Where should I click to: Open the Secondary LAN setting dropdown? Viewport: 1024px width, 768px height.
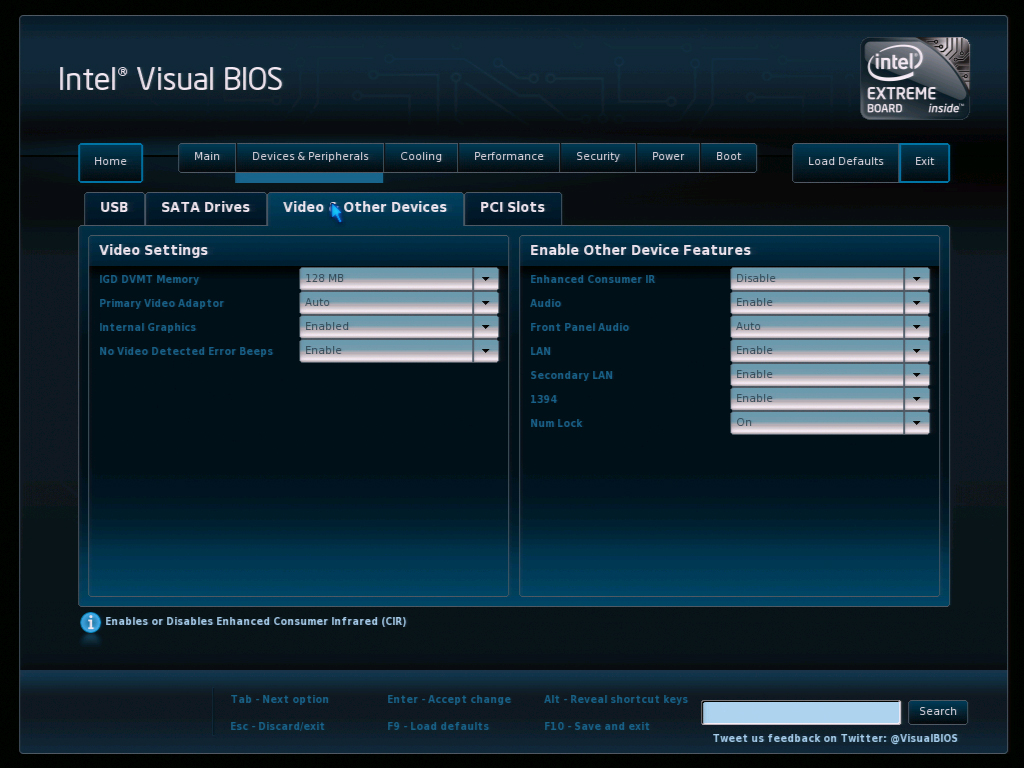pyautogui.click(x=916, y=374)
